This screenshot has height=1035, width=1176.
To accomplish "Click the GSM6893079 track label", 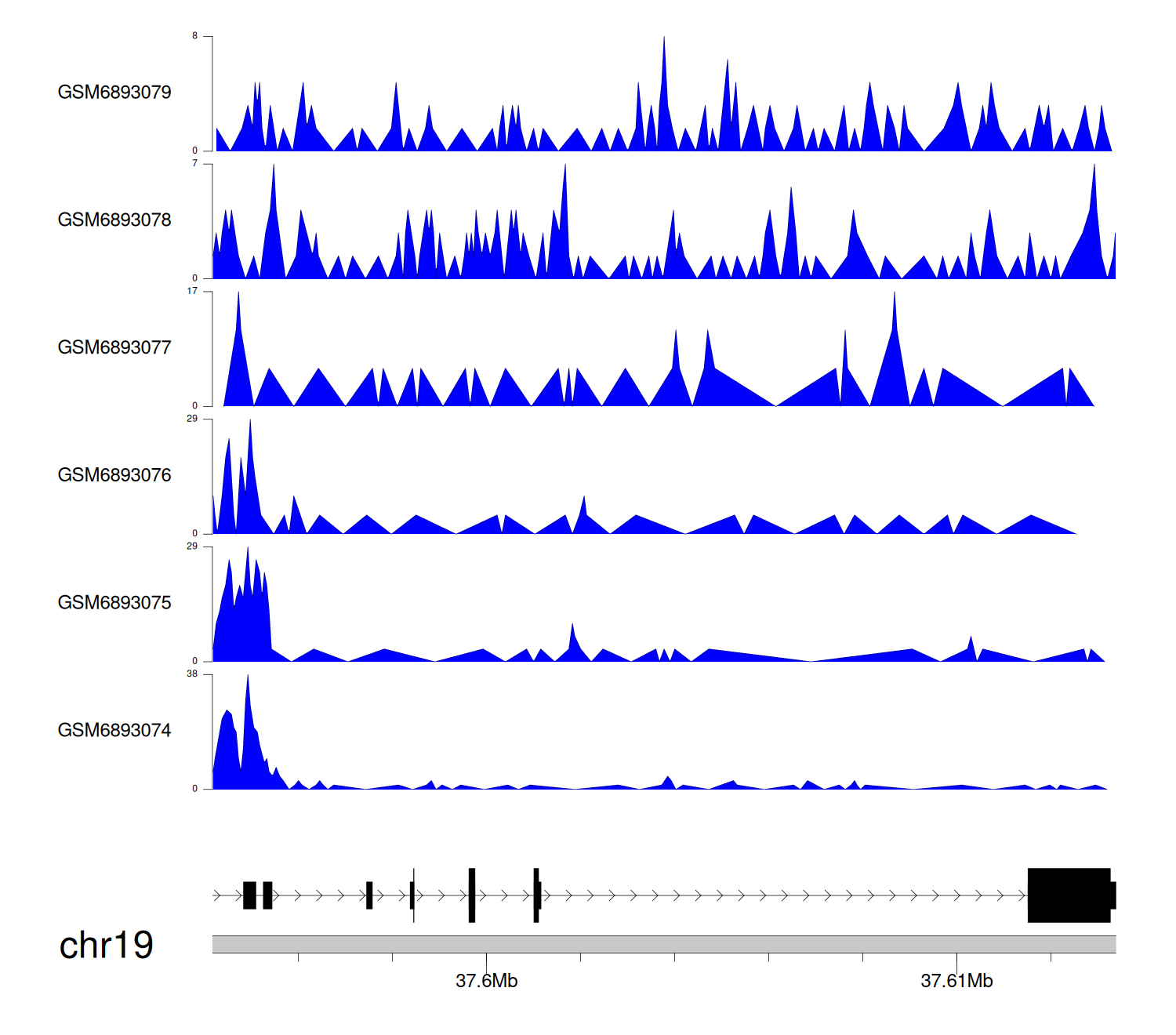I will 114,93.
